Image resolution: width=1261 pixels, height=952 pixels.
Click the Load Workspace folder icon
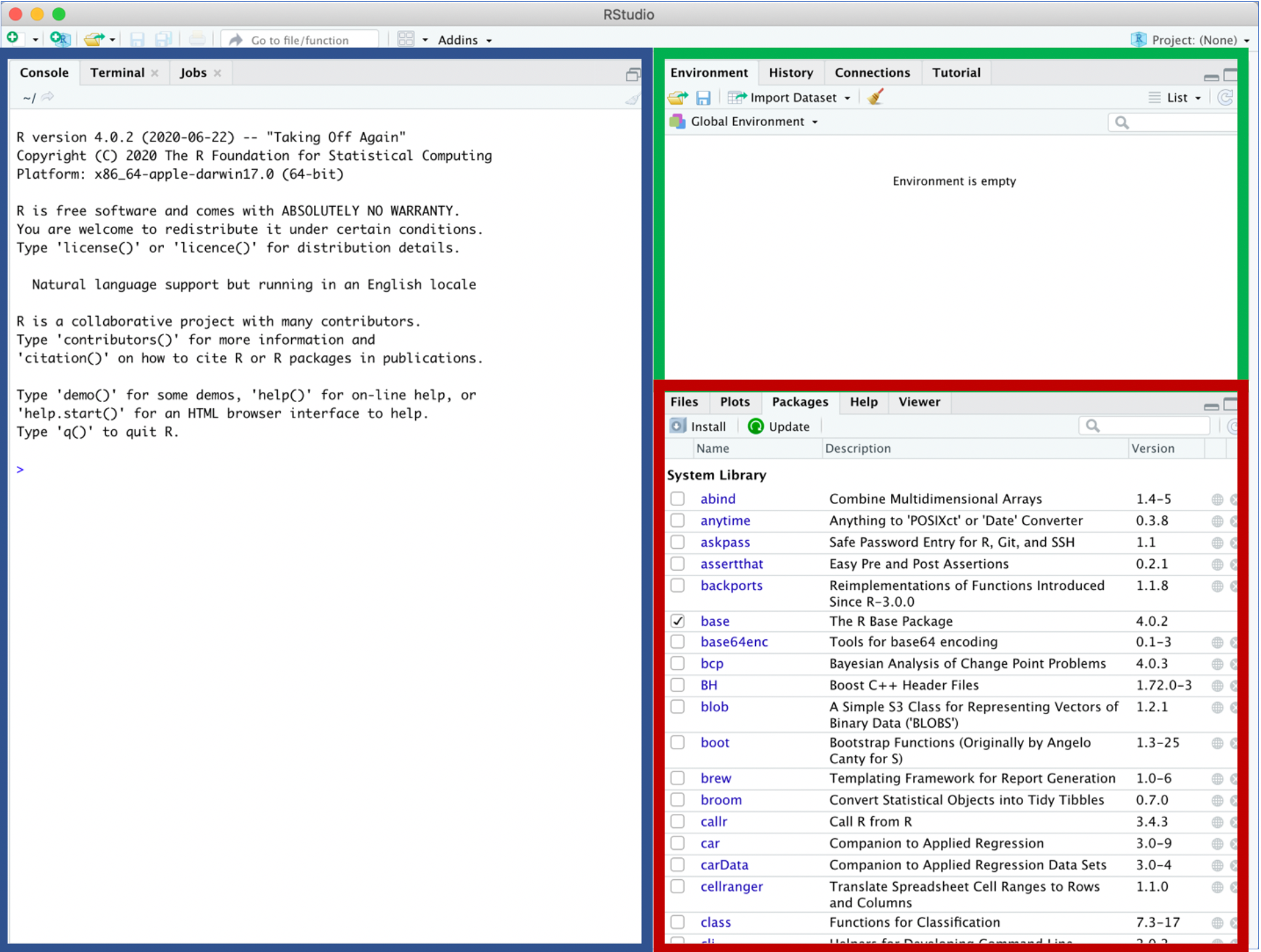[678, 98]
